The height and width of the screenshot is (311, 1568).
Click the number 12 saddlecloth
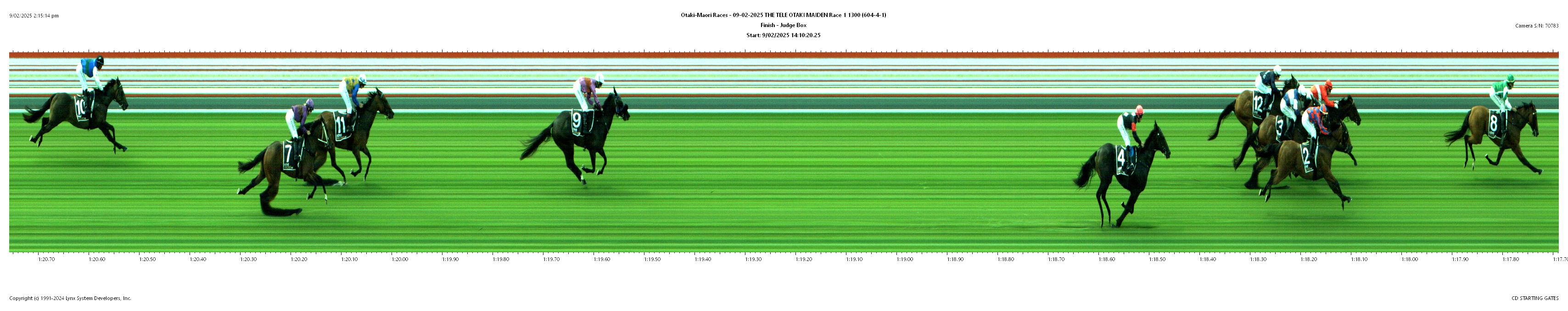point(1260,106)
